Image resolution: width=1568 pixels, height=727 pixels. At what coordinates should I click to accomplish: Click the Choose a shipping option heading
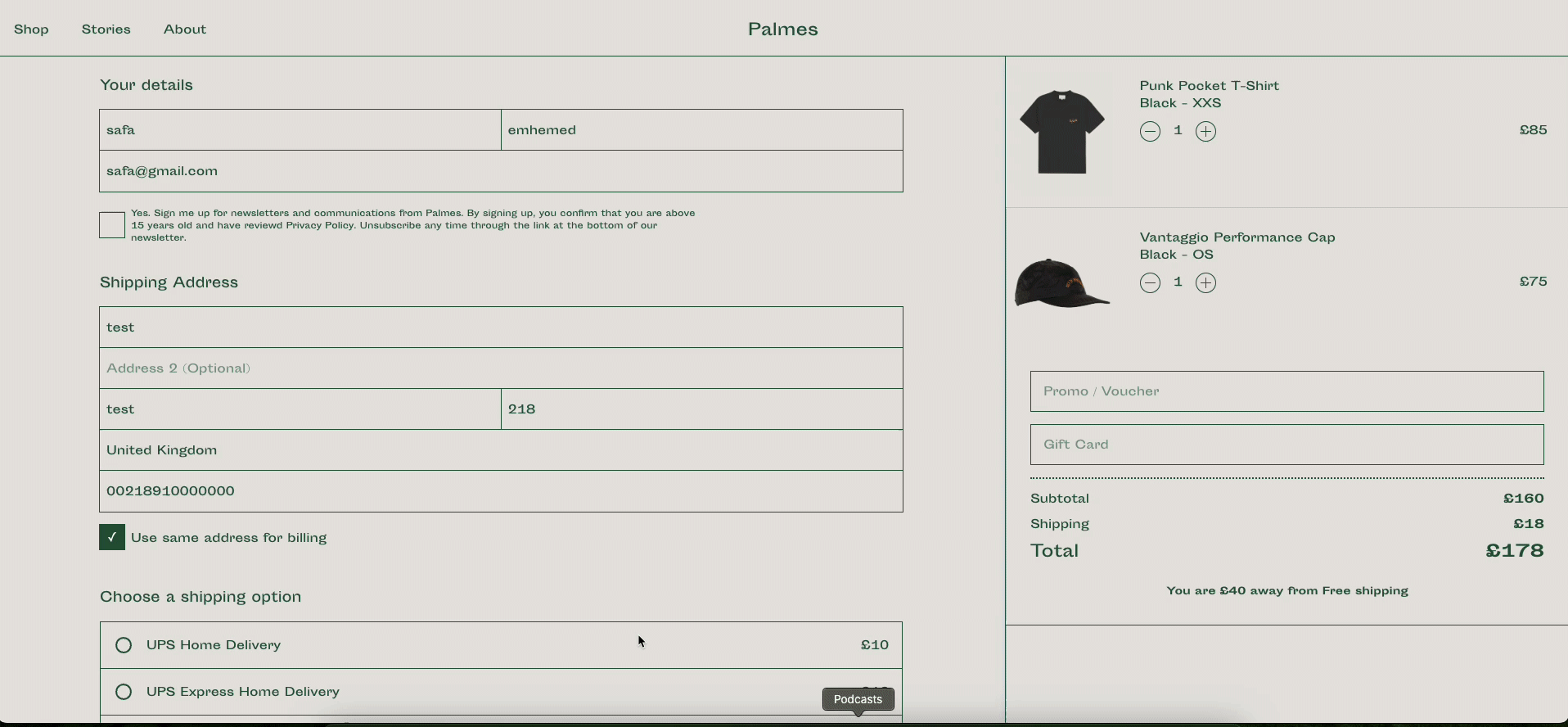click(201, 597)
